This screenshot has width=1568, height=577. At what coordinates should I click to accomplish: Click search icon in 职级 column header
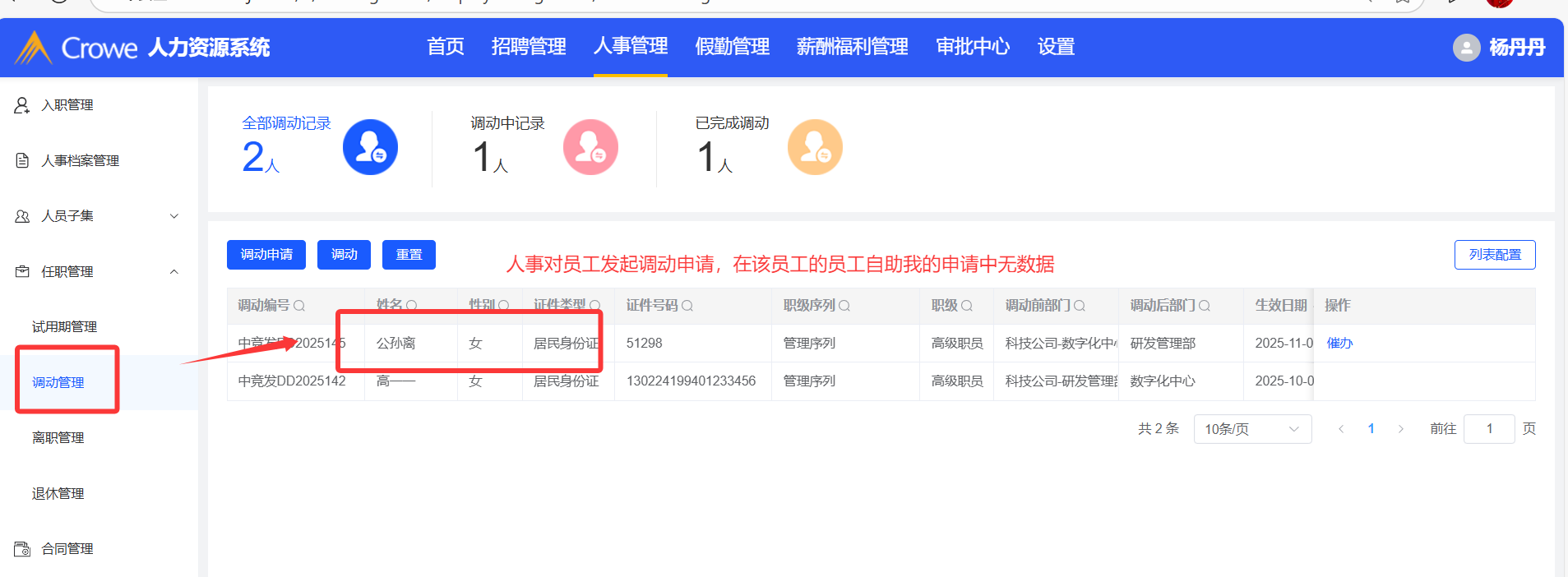[x=967, y=306]
